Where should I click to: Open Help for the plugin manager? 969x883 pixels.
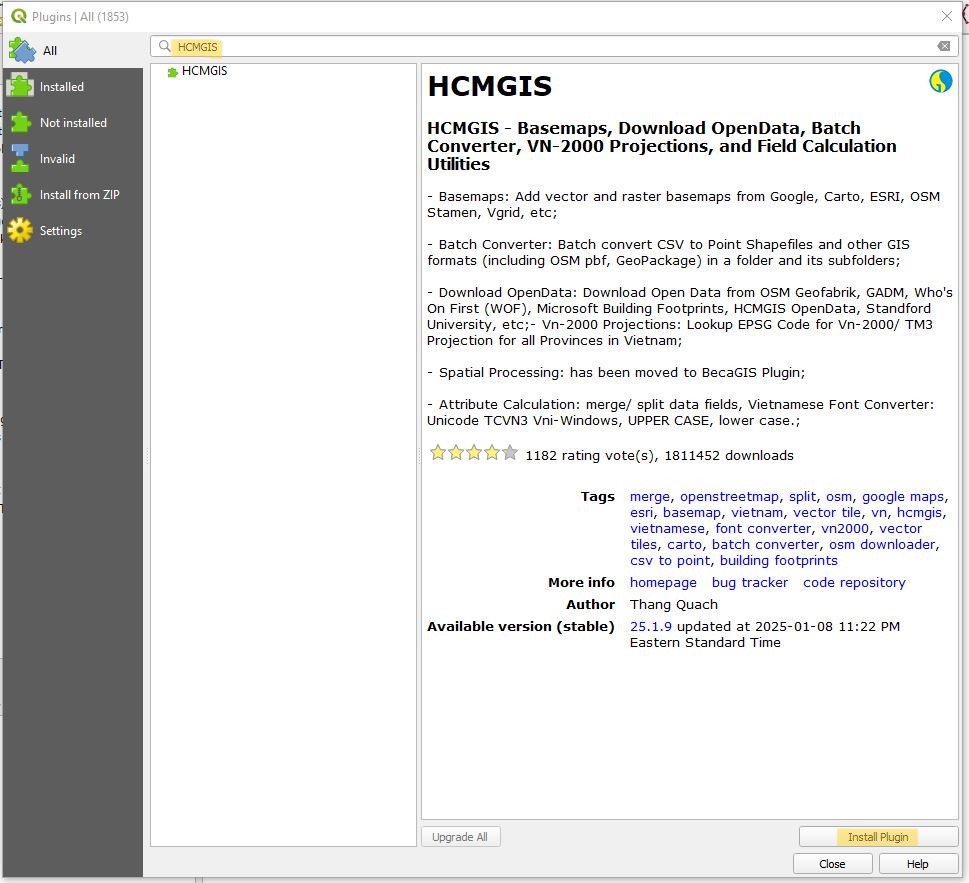[x=917, y=864]
